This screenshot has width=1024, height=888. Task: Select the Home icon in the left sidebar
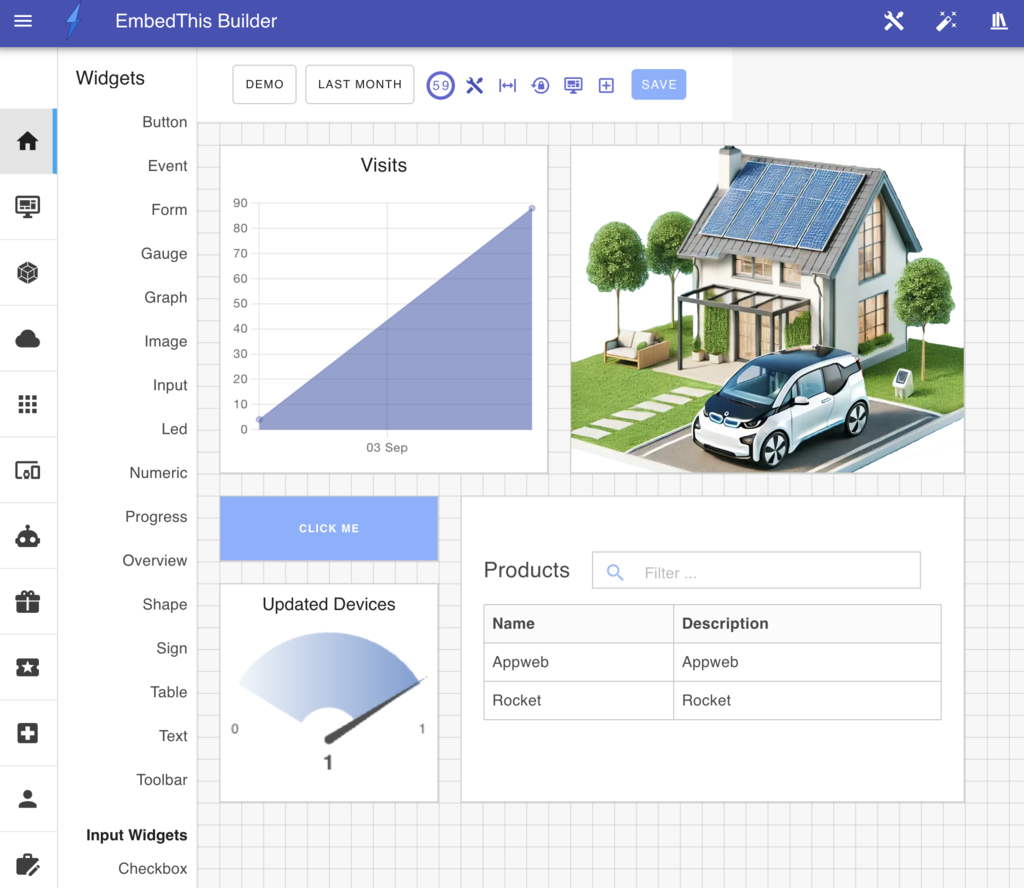(28, 141)
